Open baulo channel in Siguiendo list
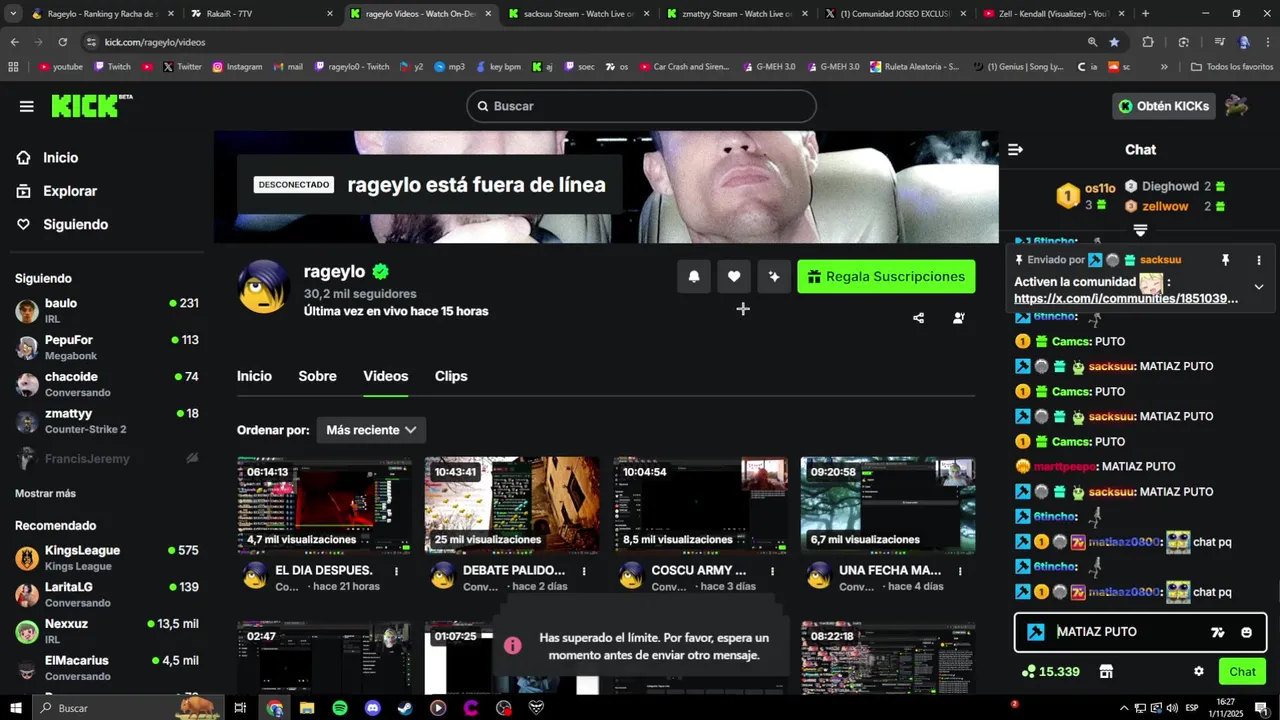Screen dimensions: 1280x720 click(x=107, y=310)
